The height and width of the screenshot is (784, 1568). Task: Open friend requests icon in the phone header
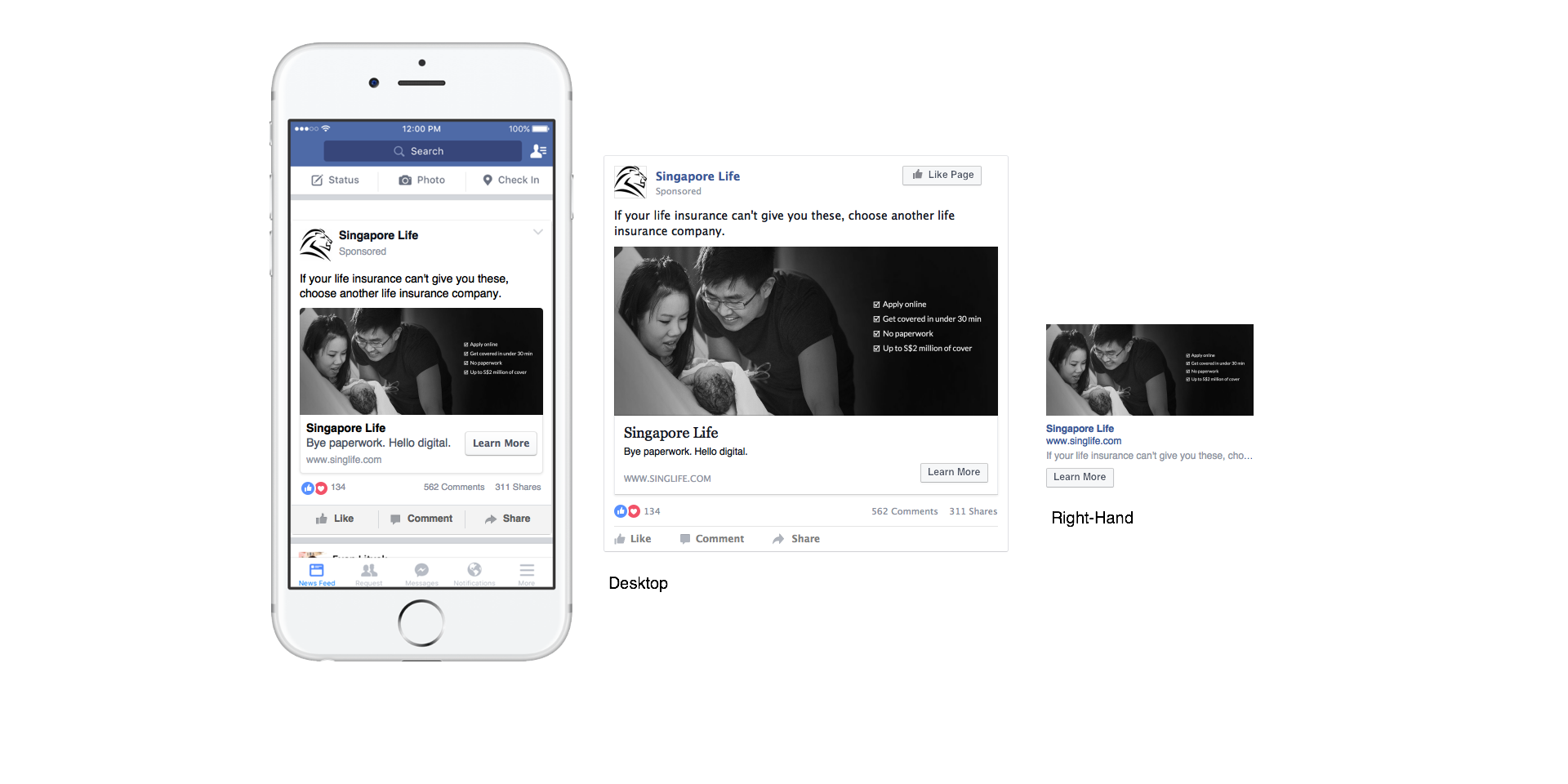click(538, 151)
